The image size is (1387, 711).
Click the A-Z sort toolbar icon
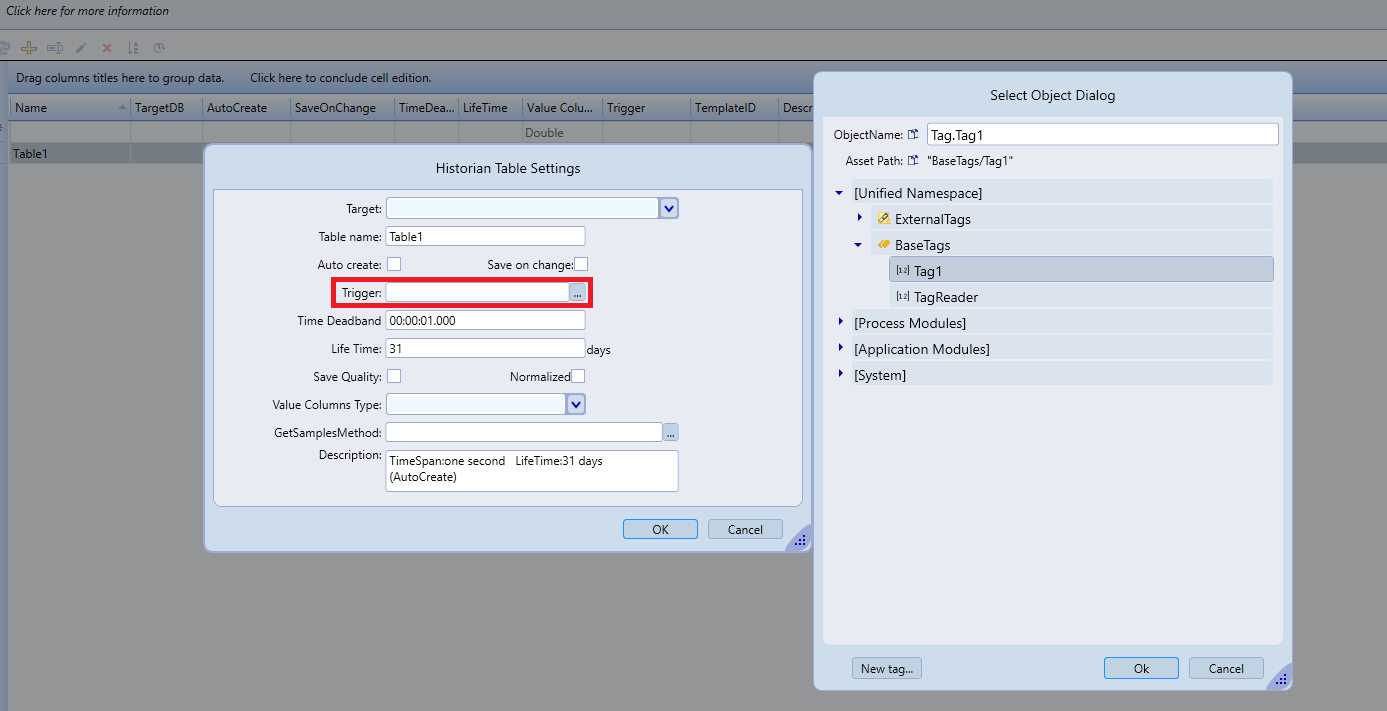click(x=133, y=48)
